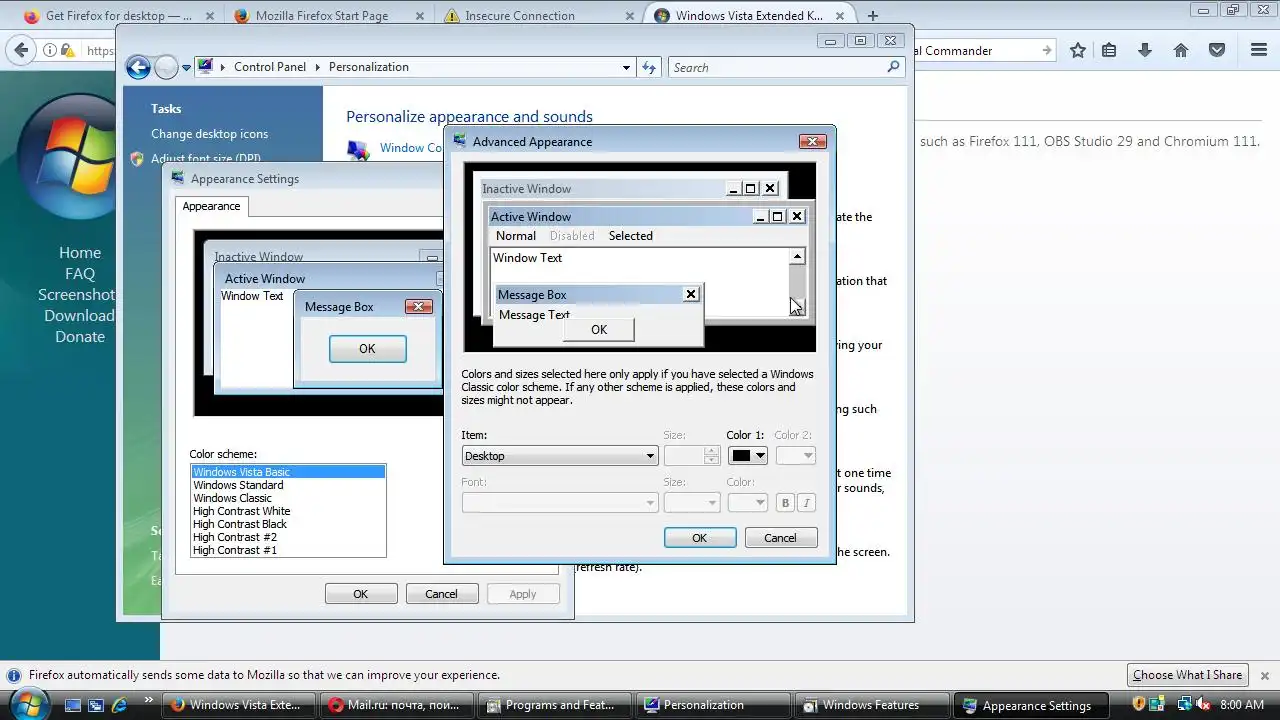The width and height of the screenshot is (1280, 720).
Task: Open the Pocket icon in Firefox toolbar
Action: [x=1217, y=50]
